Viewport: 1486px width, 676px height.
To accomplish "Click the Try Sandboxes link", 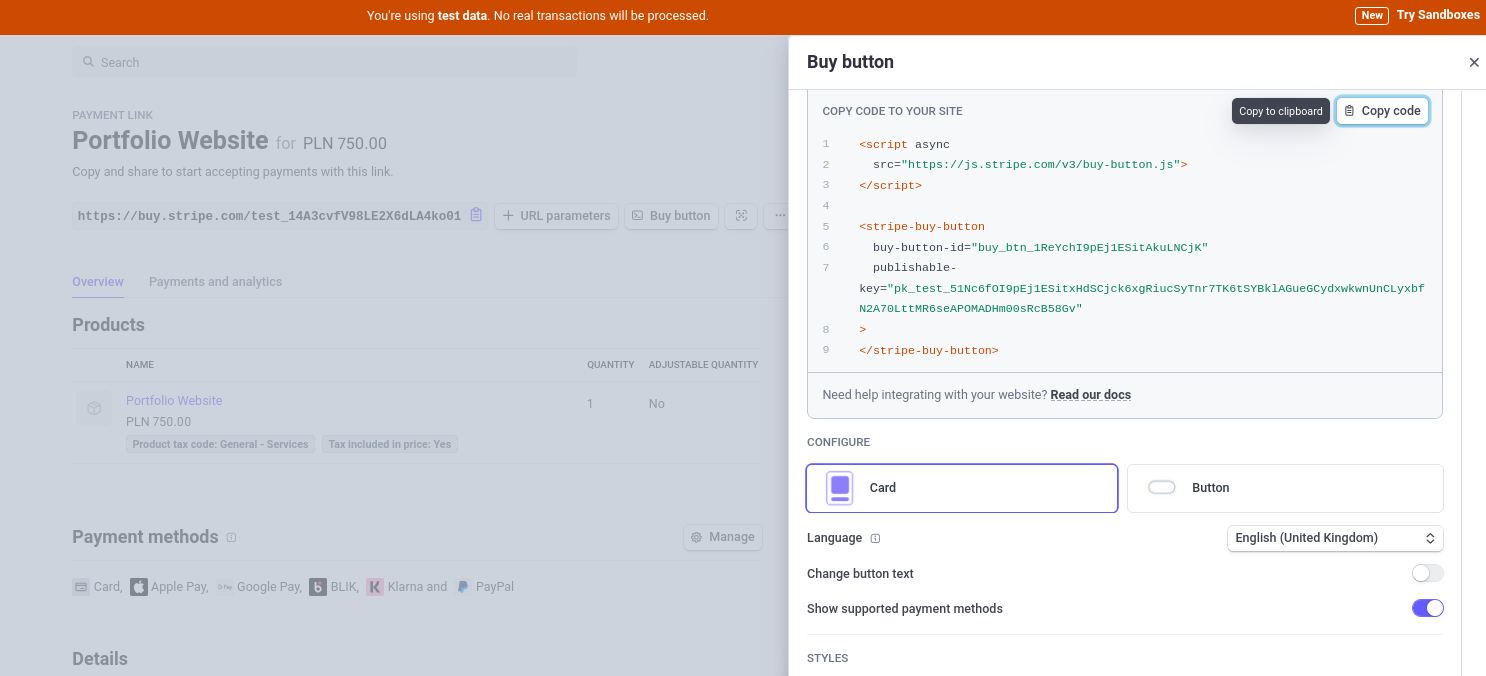I will 1438,15.
